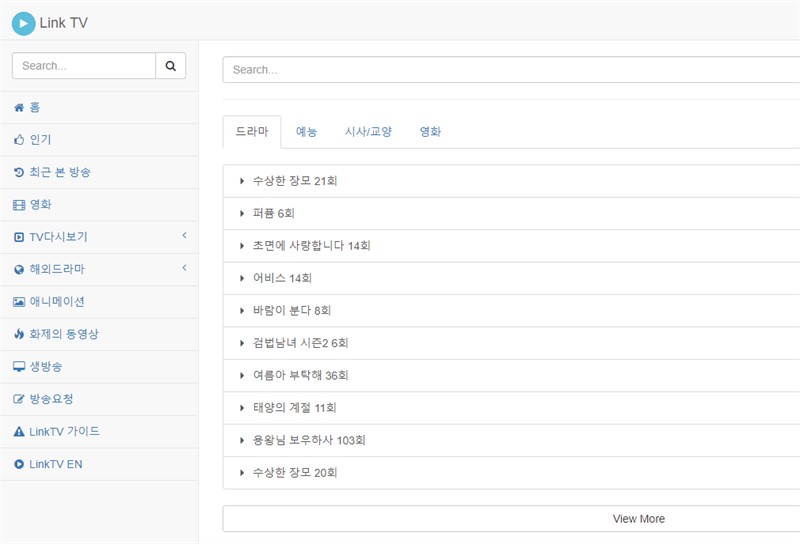The image size is (800, 544).
Task: Click the film strip 영화 icon
Action: coord(19,205)
